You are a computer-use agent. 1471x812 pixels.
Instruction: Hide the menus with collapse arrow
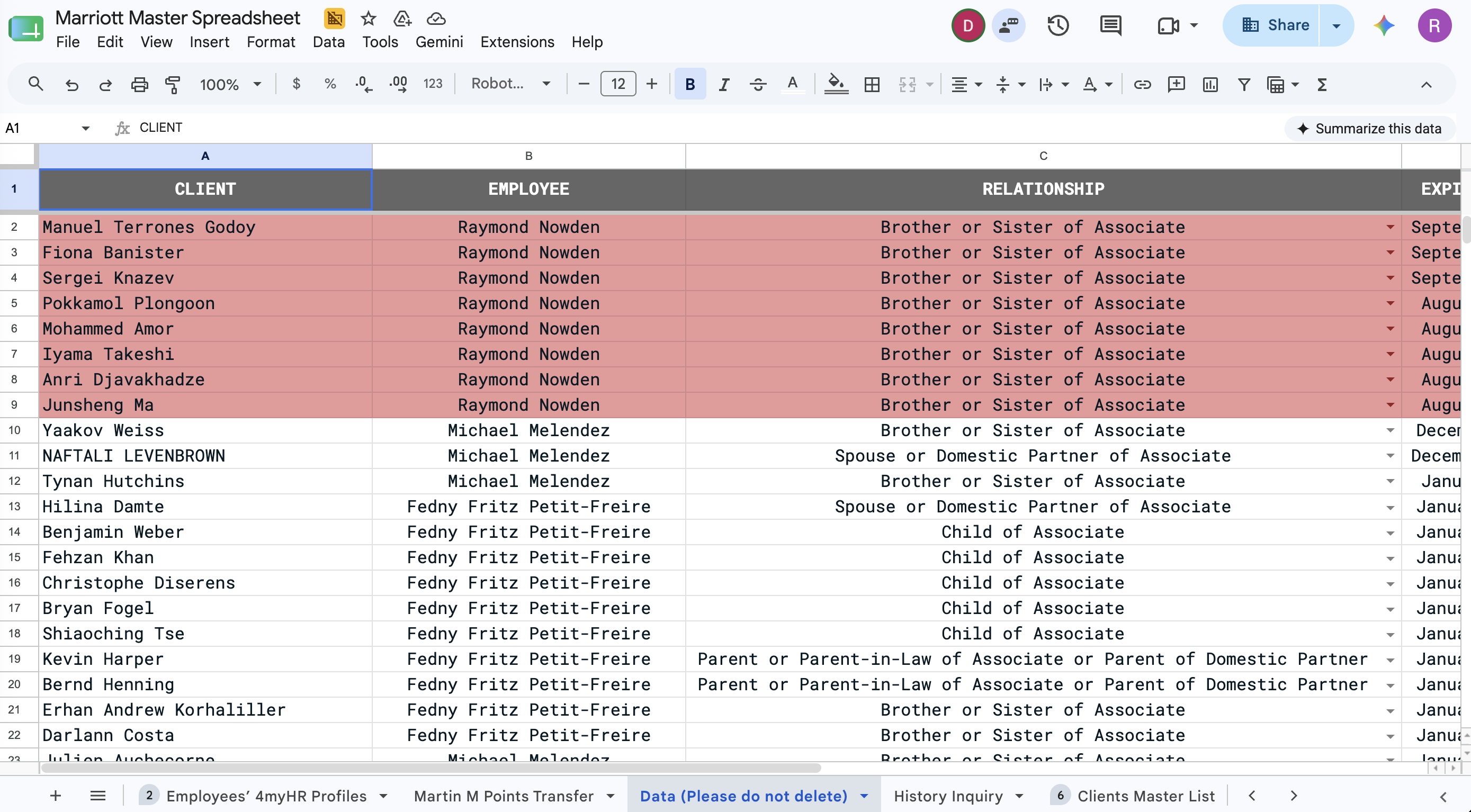(1426, 85)
